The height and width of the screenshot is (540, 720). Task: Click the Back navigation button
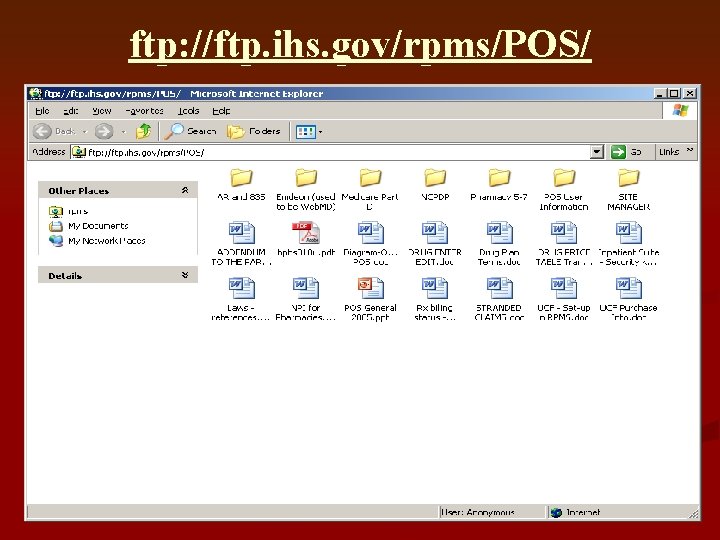point(54,132)
